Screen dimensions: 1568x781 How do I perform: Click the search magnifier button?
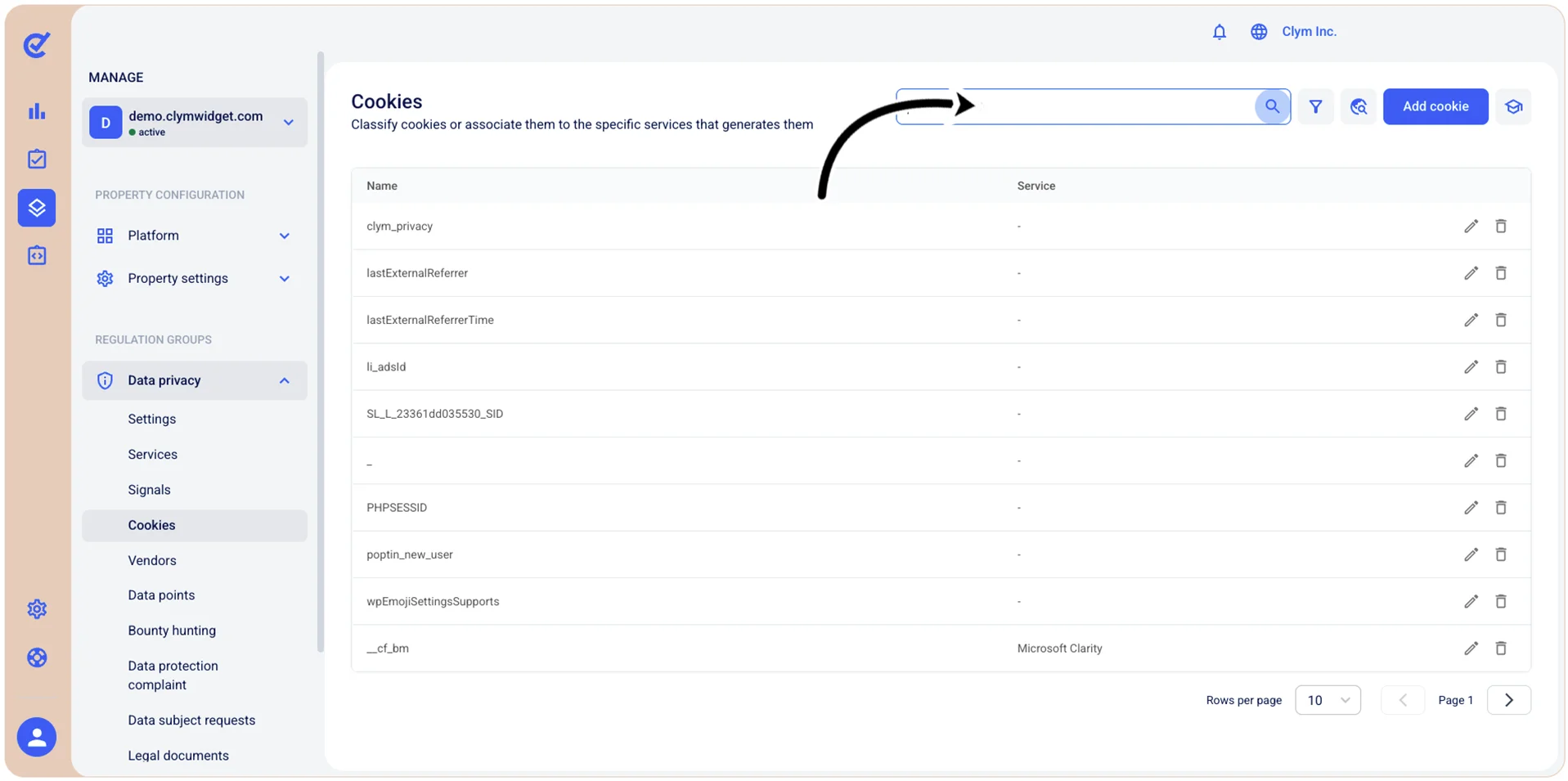1272,106
